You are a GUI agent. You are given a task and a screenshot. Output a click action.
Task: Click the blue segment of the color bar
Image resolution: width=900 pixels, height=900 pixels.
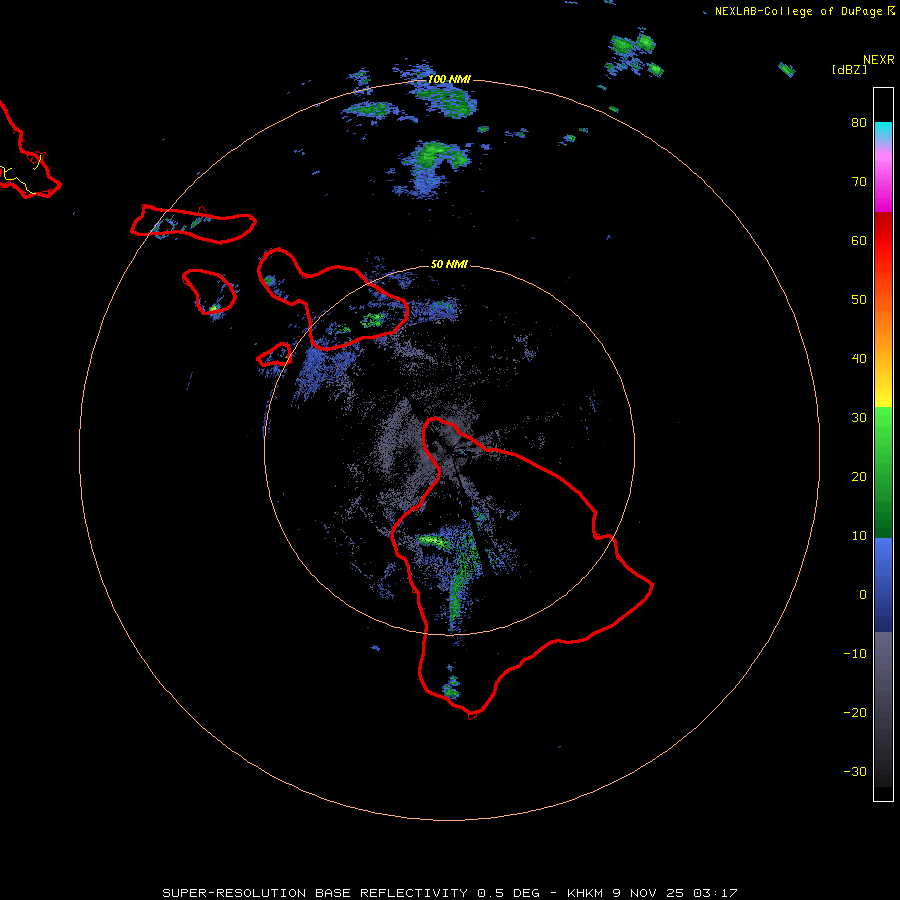coord(883,583)
